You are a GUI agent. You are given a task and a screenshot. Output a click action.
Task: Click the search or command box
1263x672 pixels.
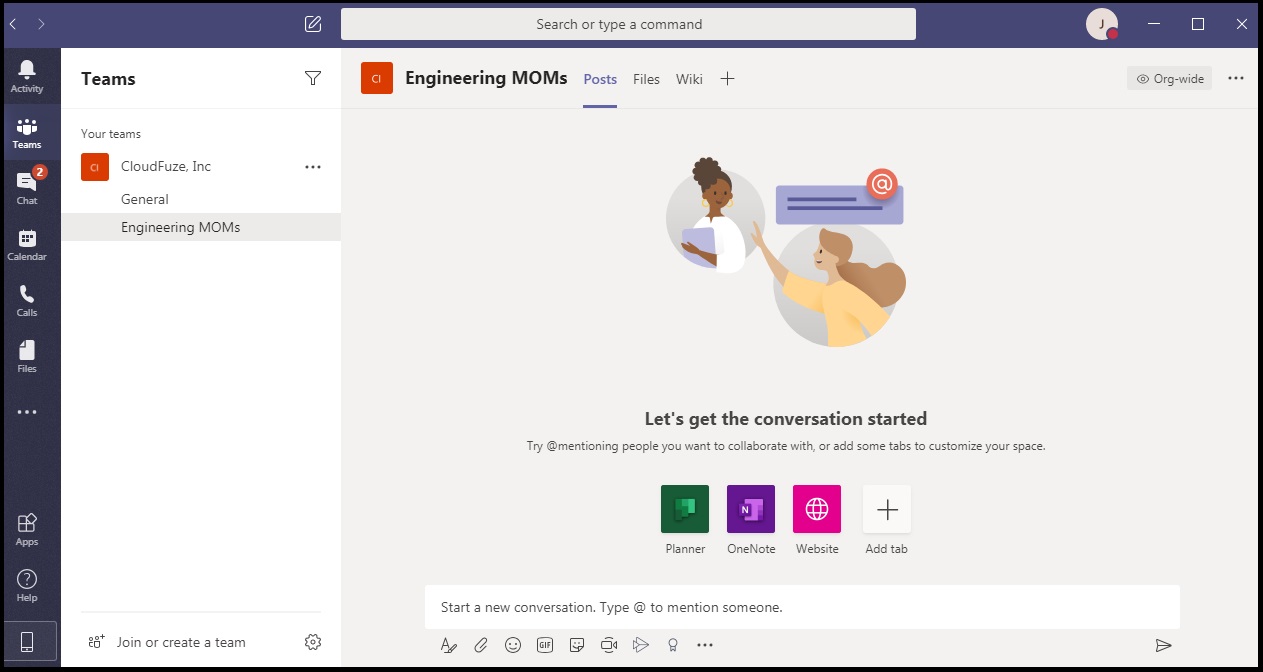pyautogui.click(x=628, y=24)
